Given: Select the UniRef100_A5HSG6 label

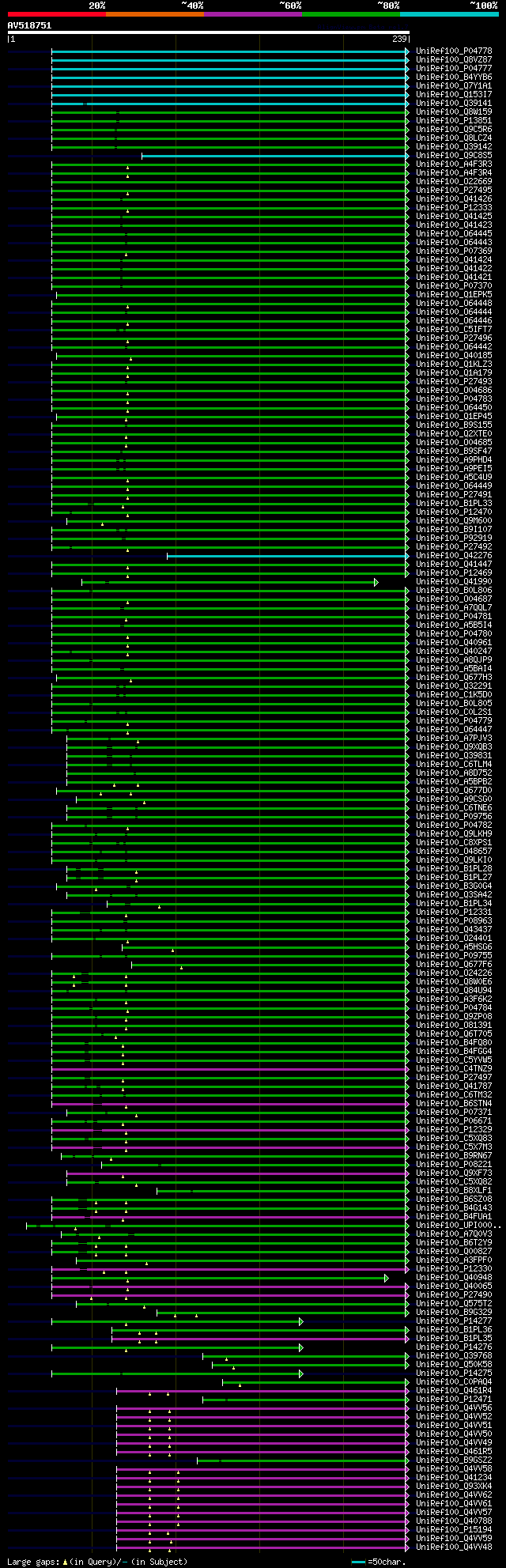Looking at the screenshot, I should click(x=454, y=947).
